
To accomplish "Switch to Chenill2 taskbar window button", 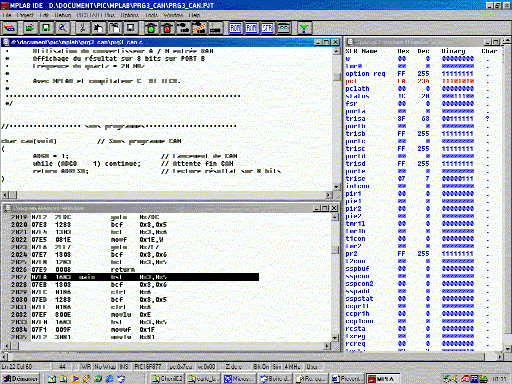I will point(167,379).
